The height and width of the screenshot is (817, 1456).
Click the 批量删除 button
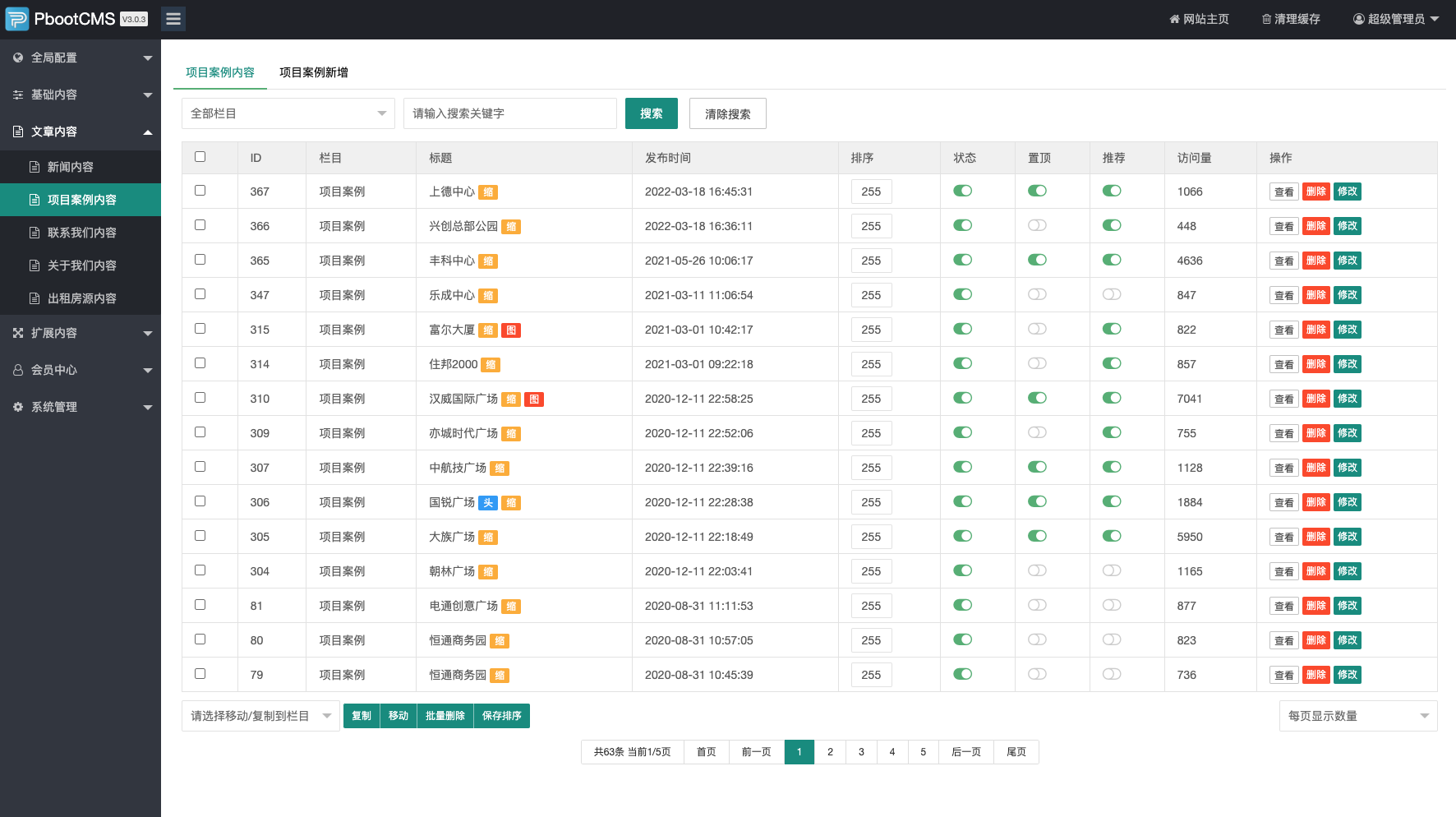pyautogui.click(x=445, y=716)
